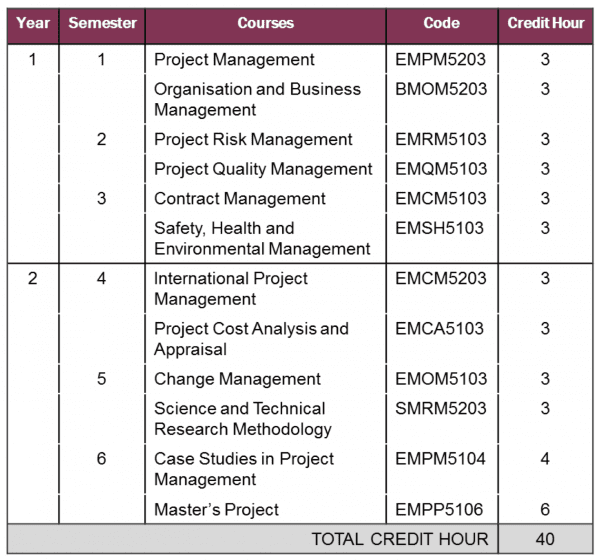600x560 pixels.
Task: Click the Code column header
Action: (441, 23)
